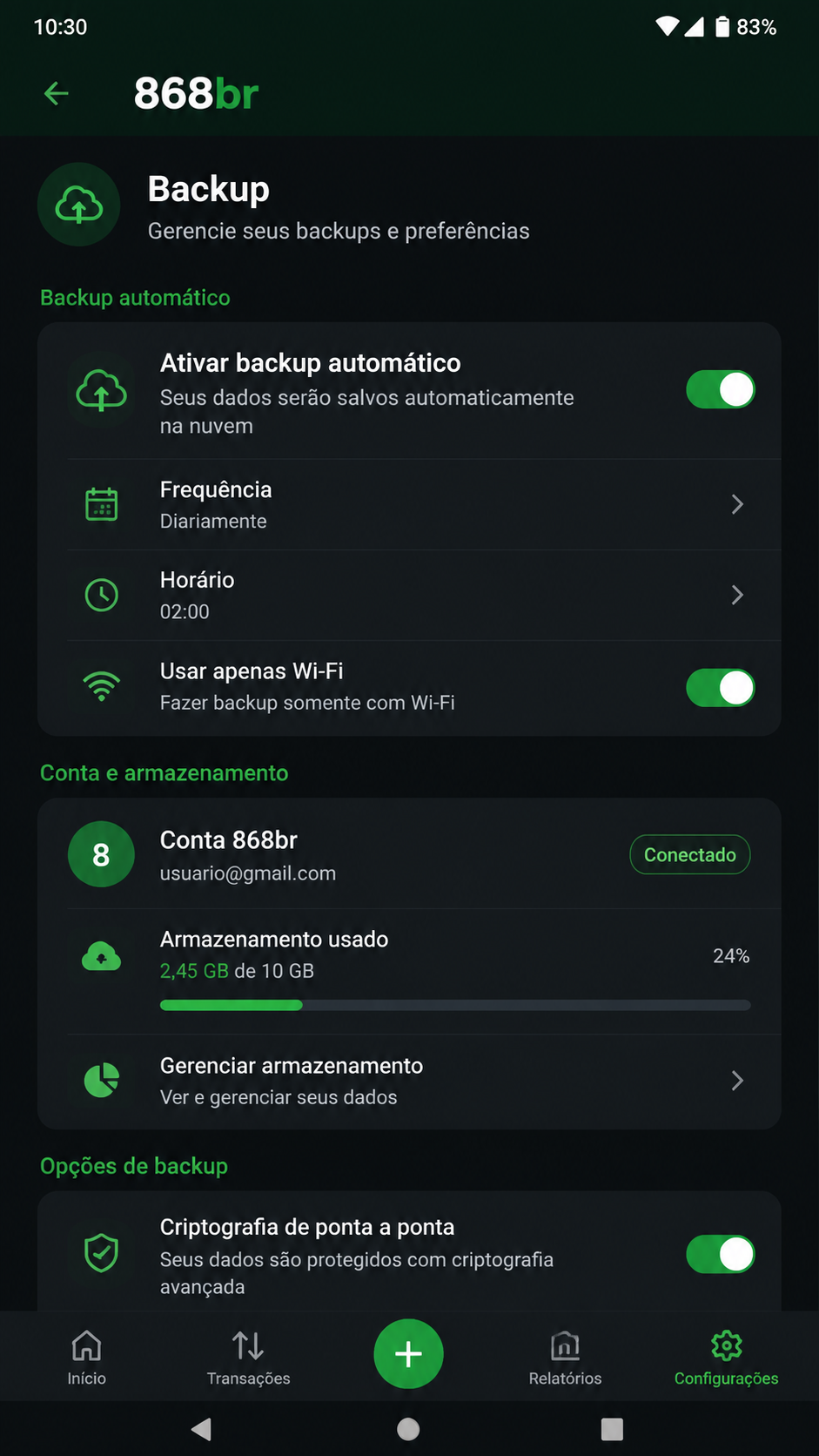
Task: Go to the Relatórios tab
Action: click(565, 1358)
